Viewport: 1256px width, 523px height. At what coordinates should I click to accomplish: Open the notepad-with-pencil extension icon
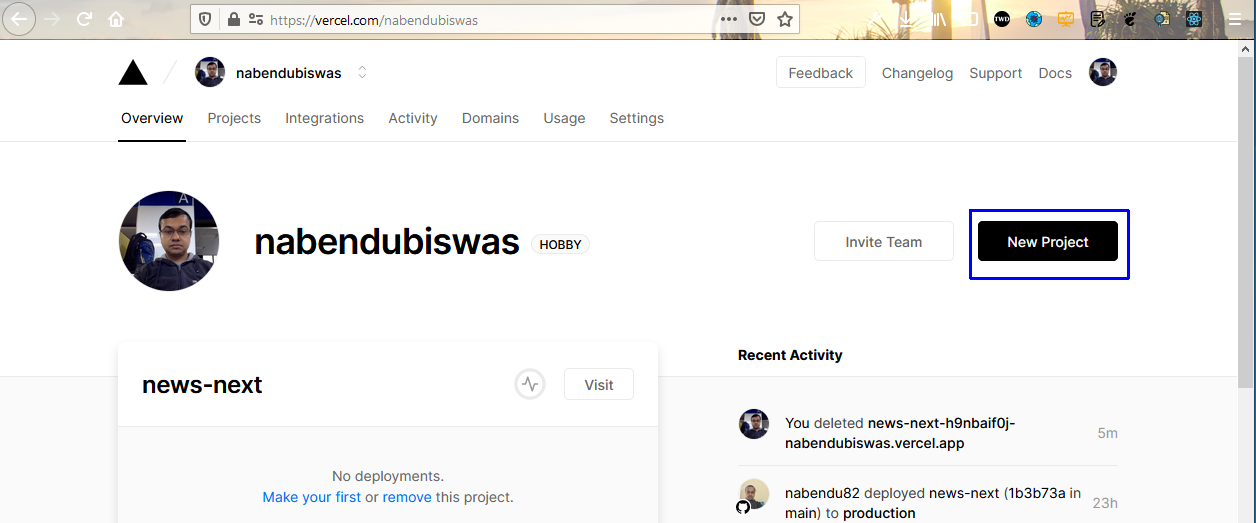tap(1098, 19)
